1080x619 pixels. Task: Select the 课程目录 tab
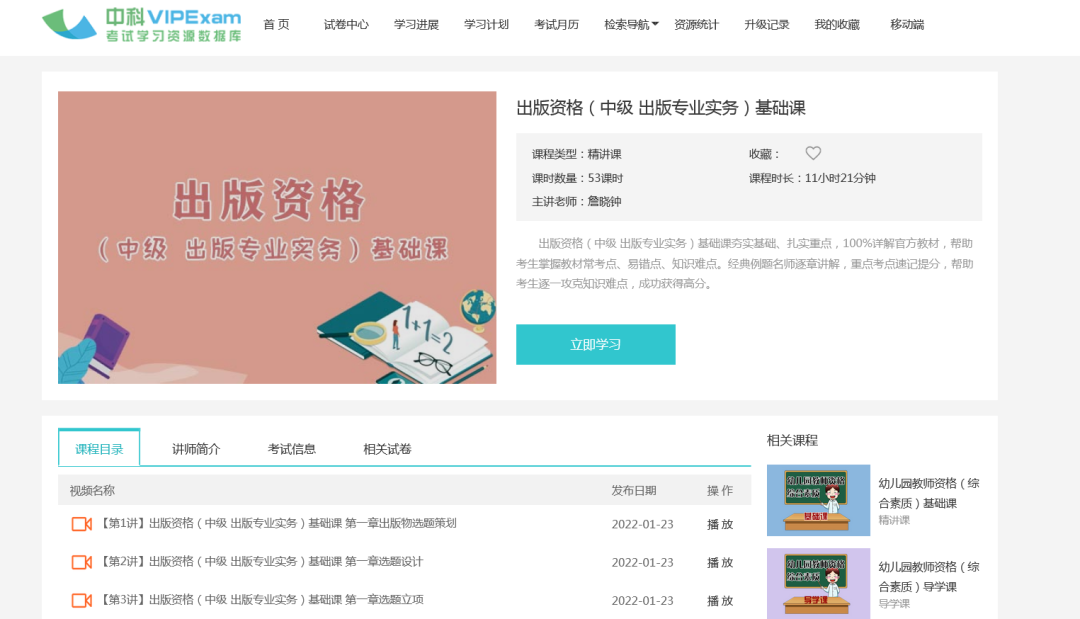click(99, 449)
